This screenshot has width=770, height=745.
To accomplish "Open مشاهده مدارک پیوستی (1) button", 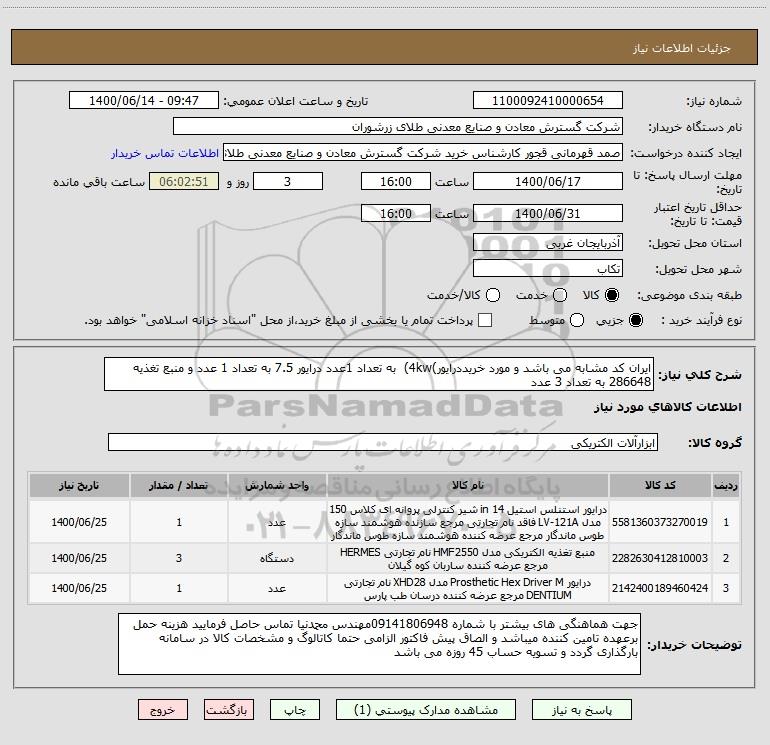I will pos(426,710).
